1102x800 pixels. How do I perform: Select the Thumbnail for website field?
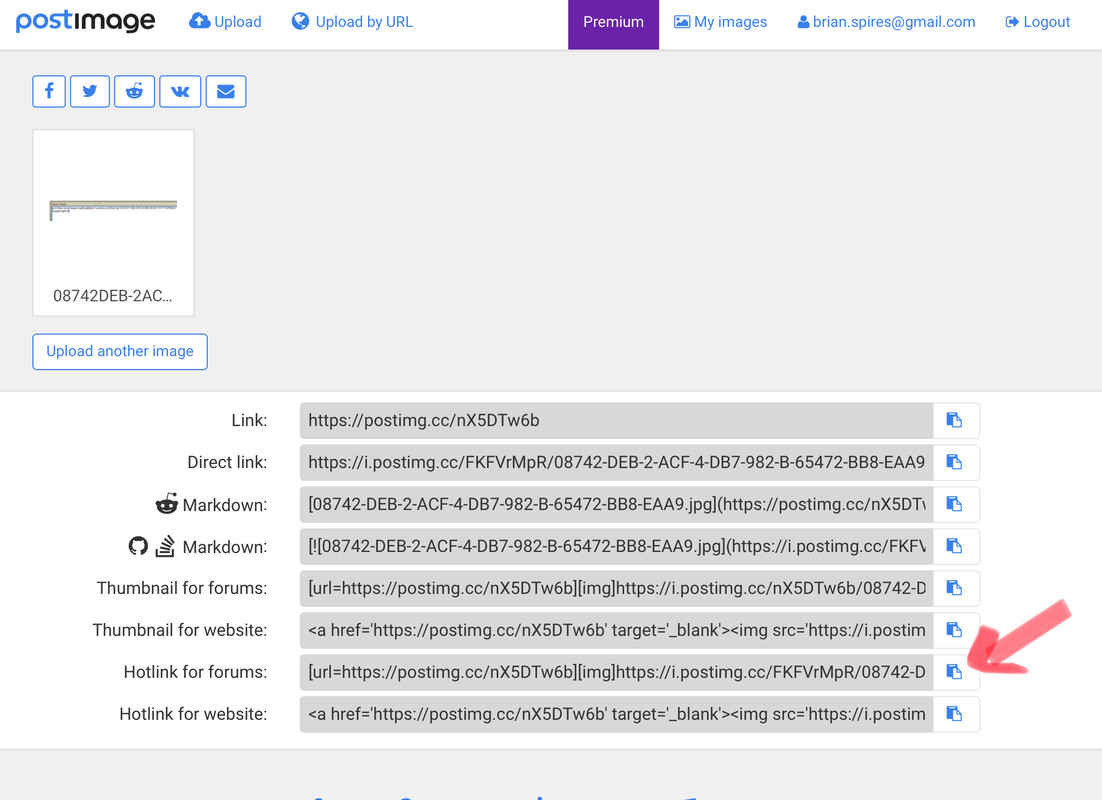(x=616, y=631)
